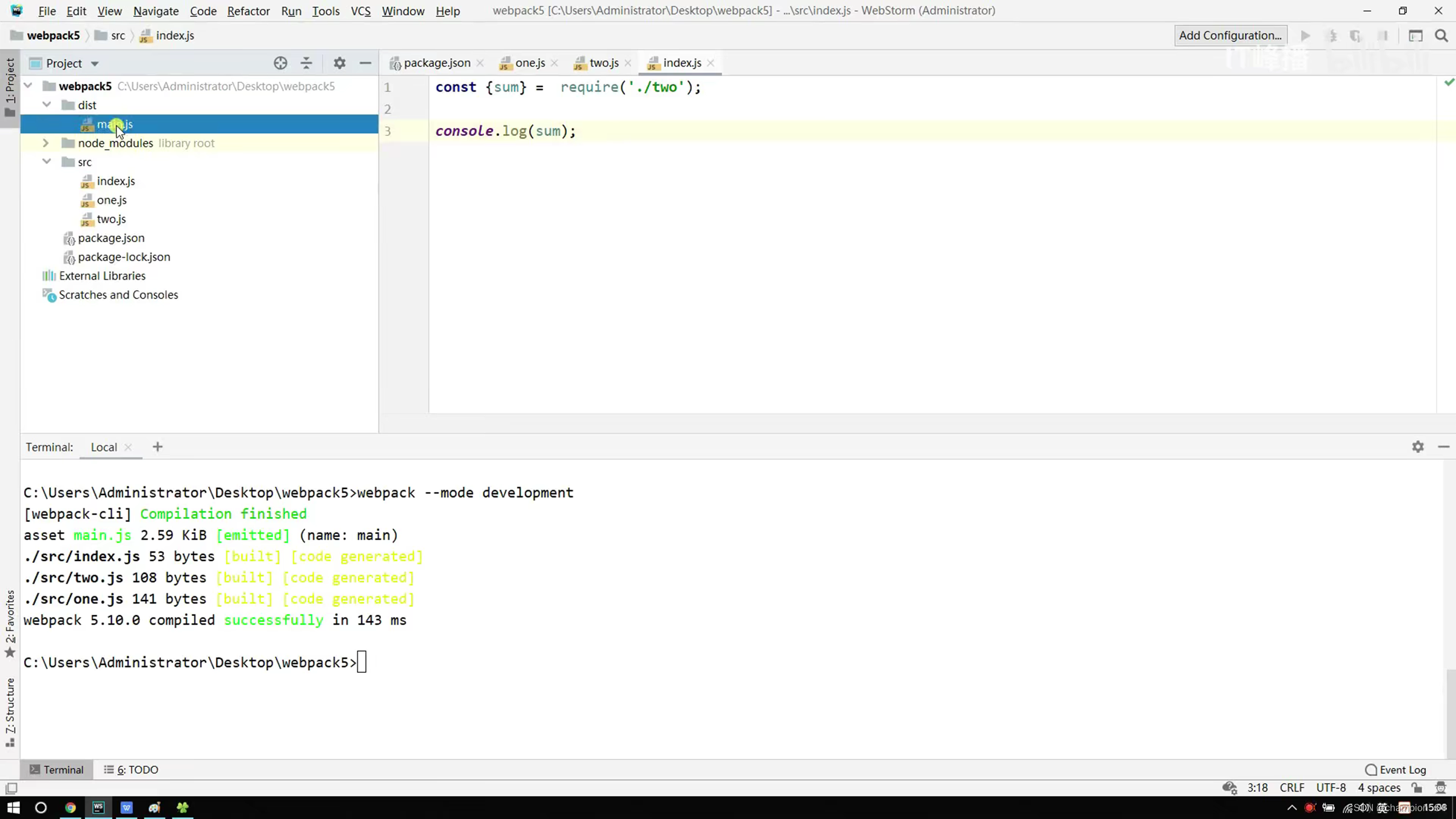1456x819 pixels.
Task: Collapse the dist folder
Action: pyautogui.click(x=47, y=105)
